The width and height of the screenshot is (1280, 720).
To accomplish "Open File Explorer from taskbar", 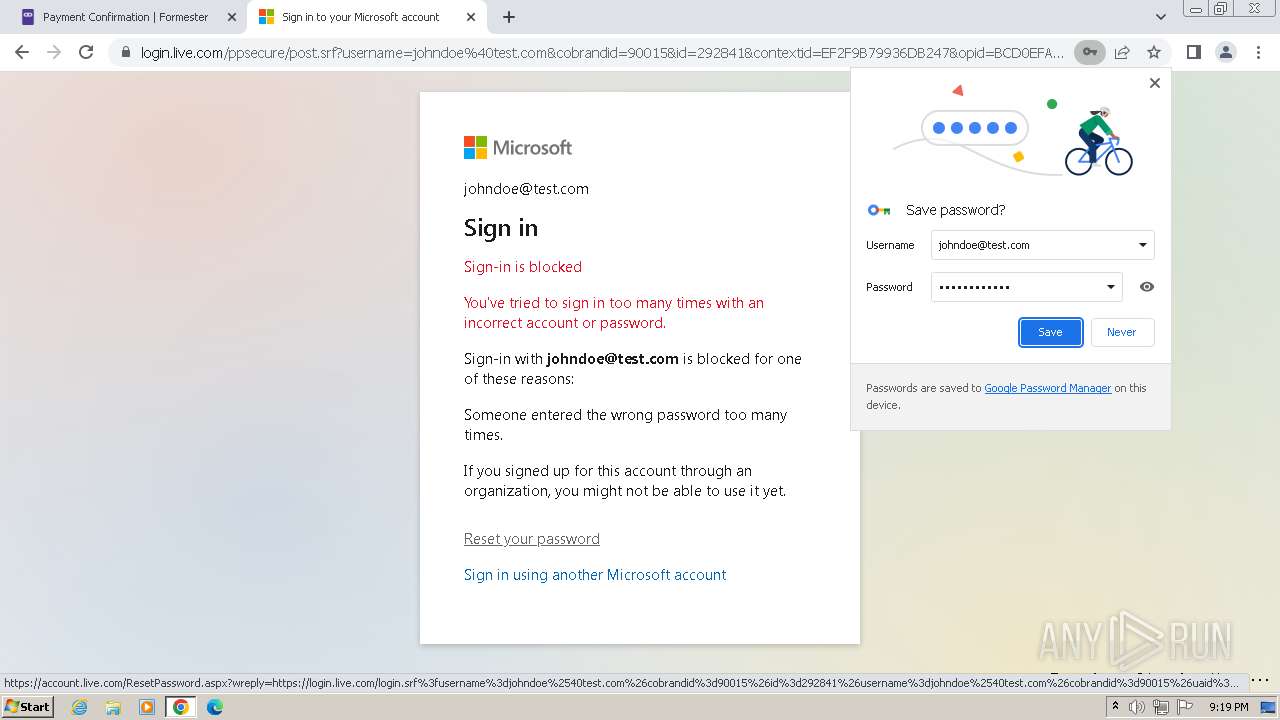I will tap(113, 707).
